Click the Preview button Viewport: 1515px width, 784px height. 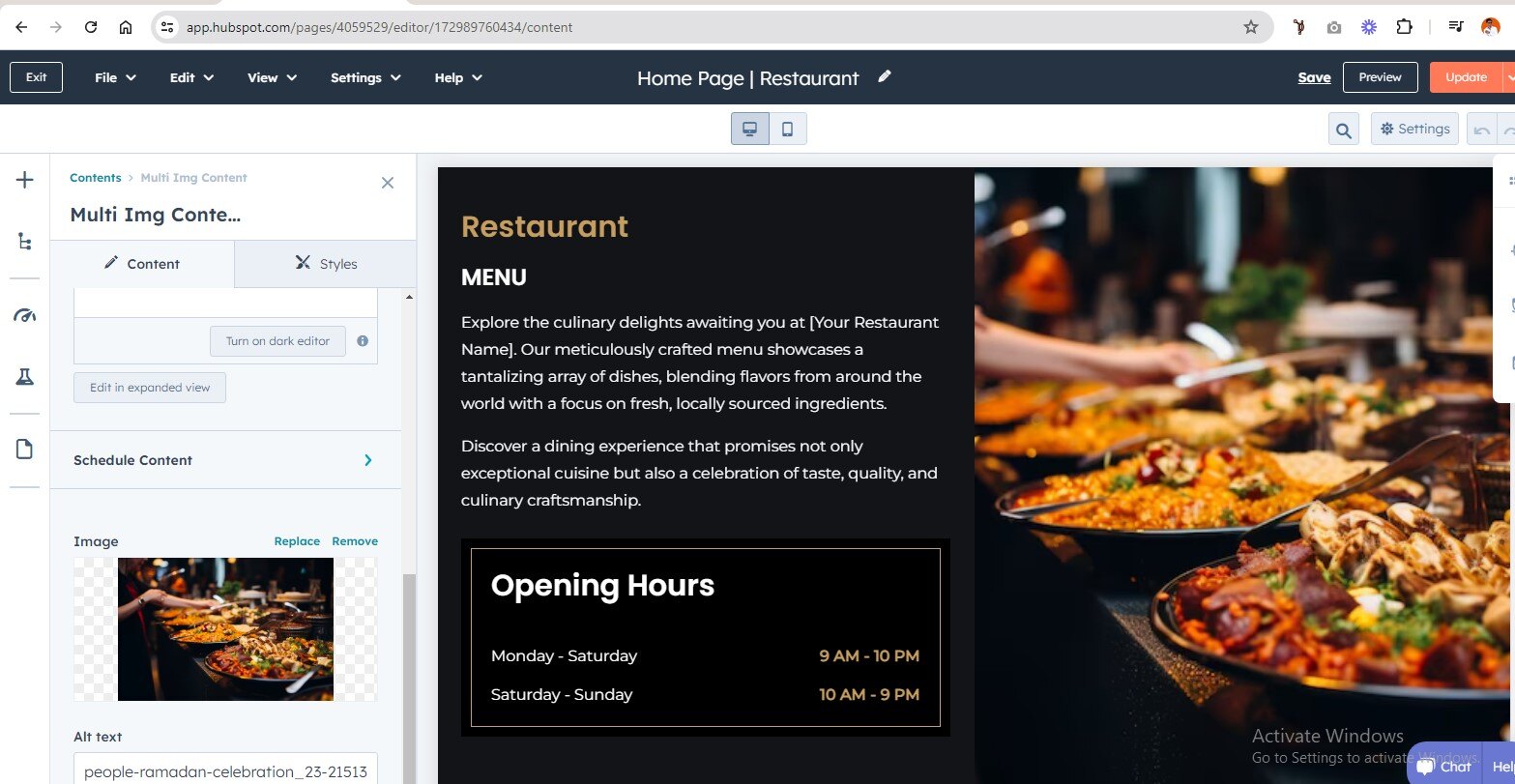(1380, 77)
